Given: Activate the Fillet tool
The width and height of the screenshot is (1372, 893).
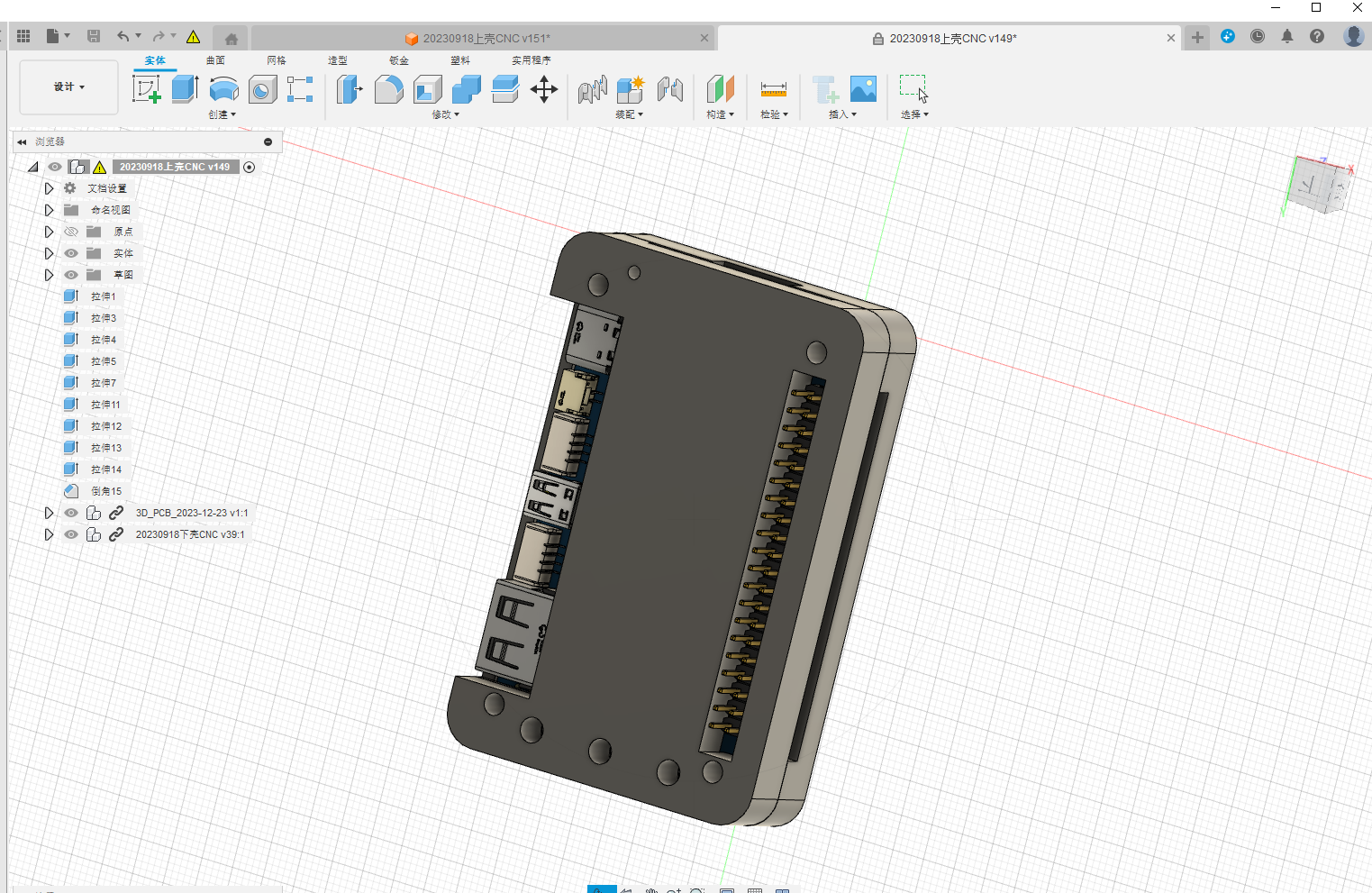Looking at the screenshot, I should [388, 89].
